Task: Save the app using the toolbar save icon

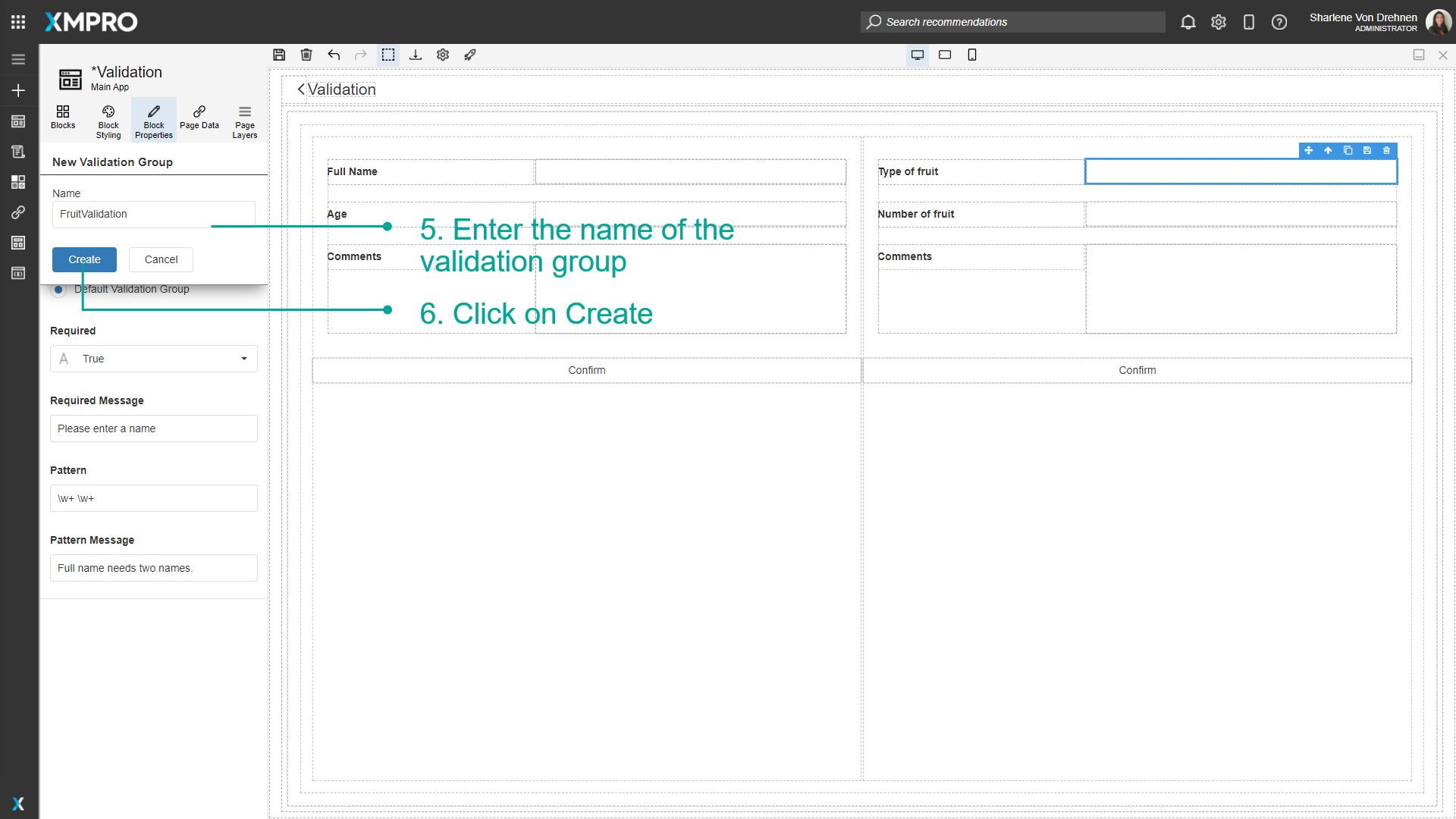Action: pyautogui.click(x=279, y=55)
